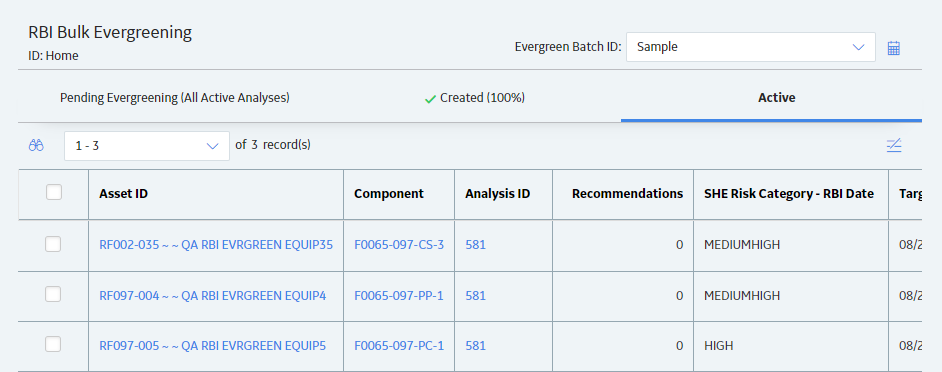Click Analysis ID 581 in the EQUIP5 row
942x372 pixels.
(475, 346)
